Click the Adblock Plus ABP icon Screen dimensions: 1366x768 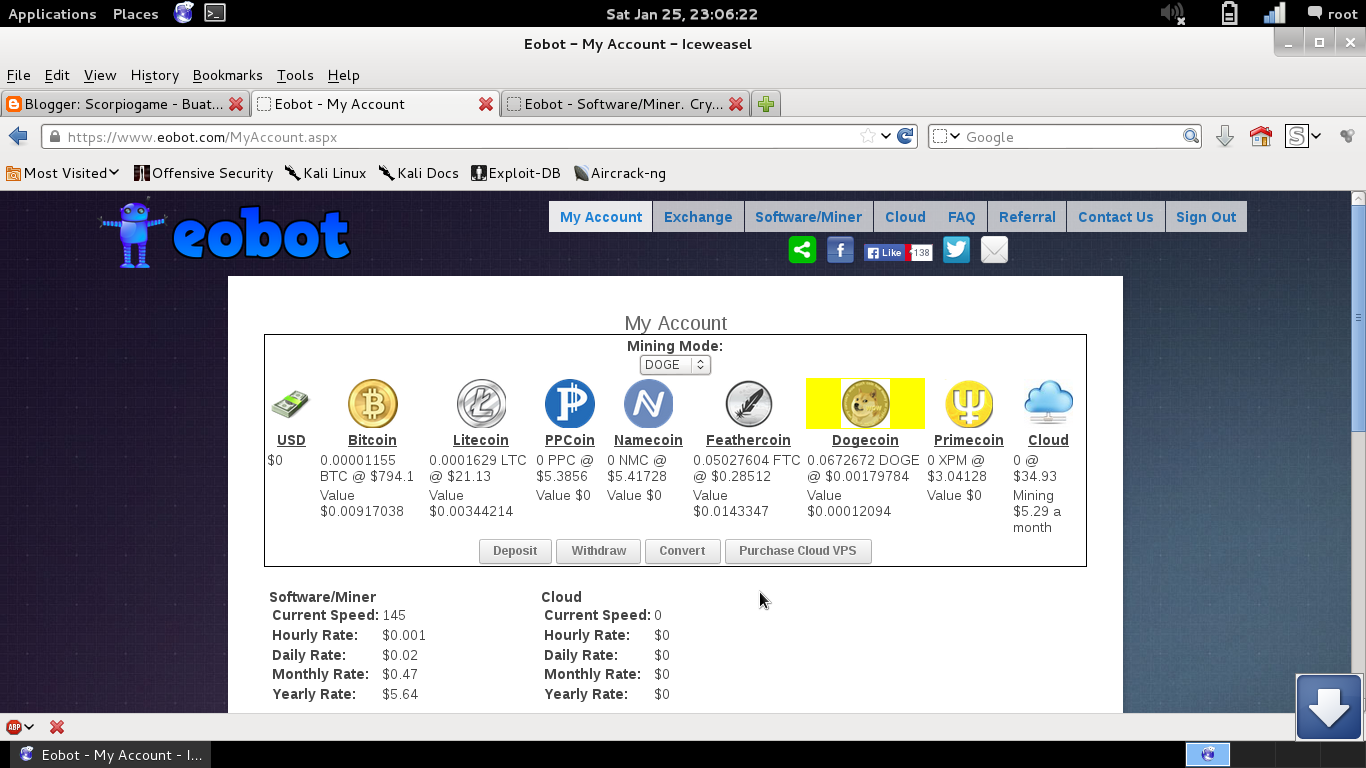pos(14,727)
